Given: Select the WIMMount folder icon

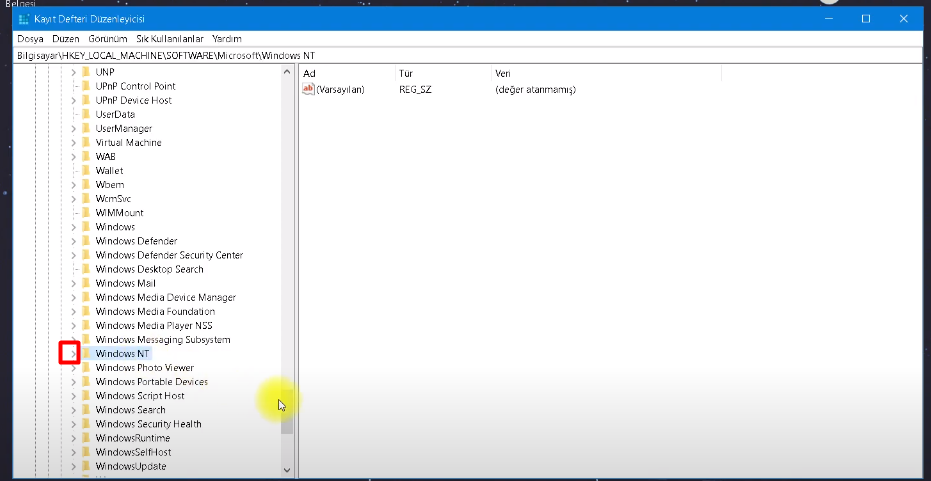Looking at the screenshot, I should [86, 213].
